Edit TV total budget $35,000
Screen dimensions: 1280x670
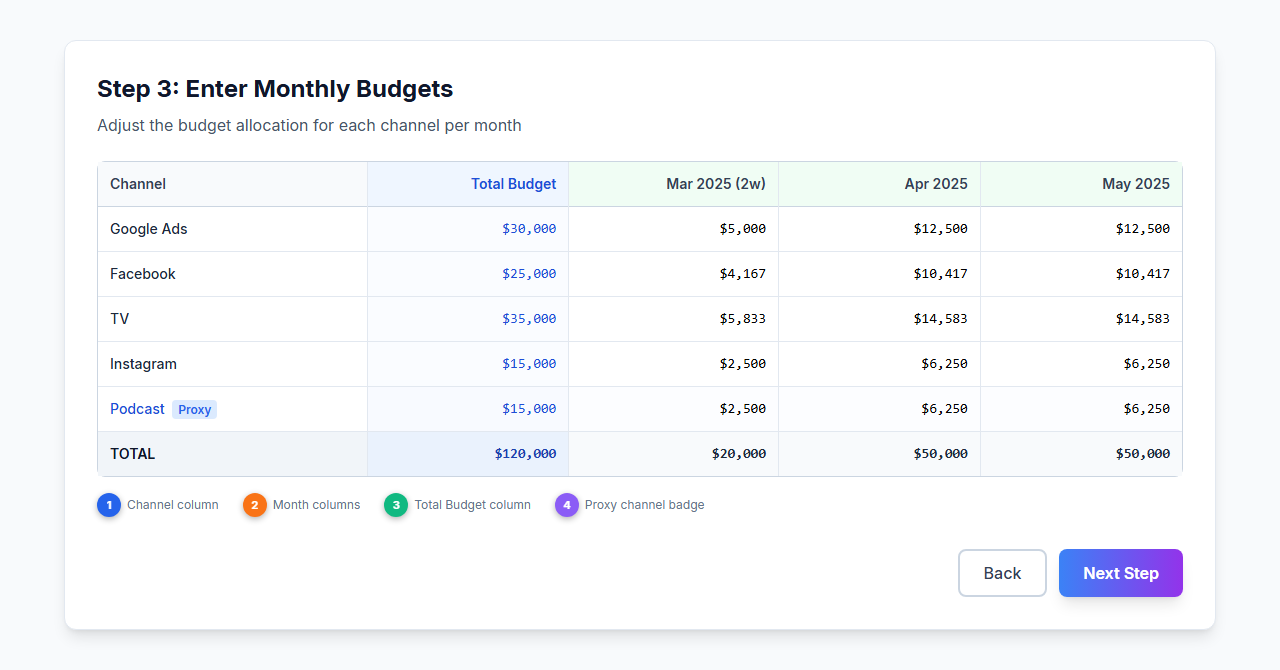[x=468, y=319]
